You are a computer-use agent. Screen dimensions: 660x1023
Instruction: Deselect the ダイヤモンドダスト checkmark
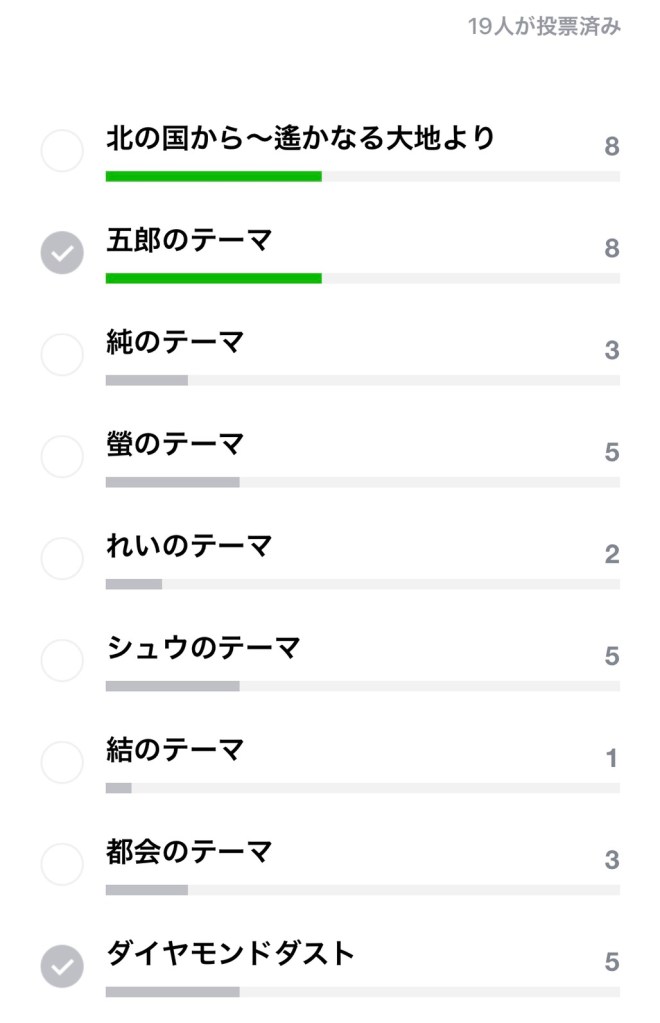pos(62,967)
